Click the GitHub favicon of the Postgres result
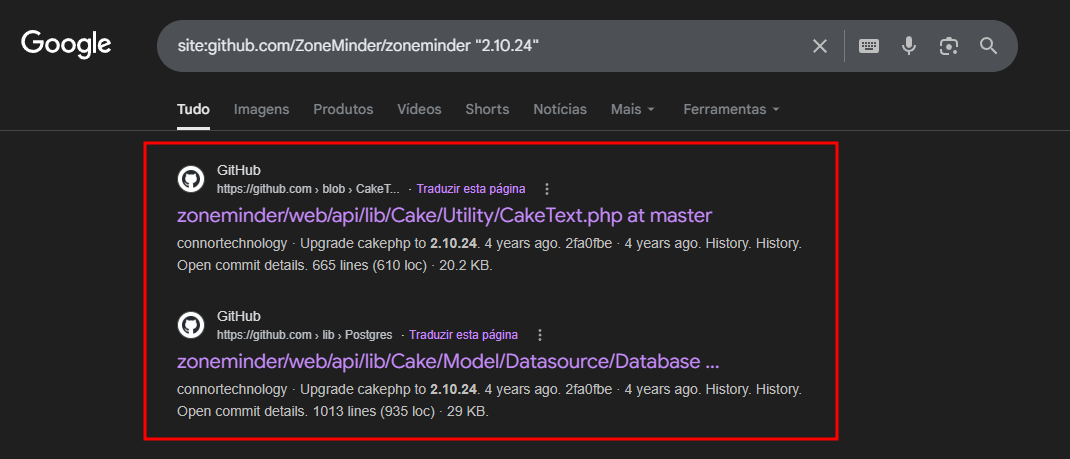The height and width of the screenshot is (459, 1070). pyautogui.click(x=191, y=325)
